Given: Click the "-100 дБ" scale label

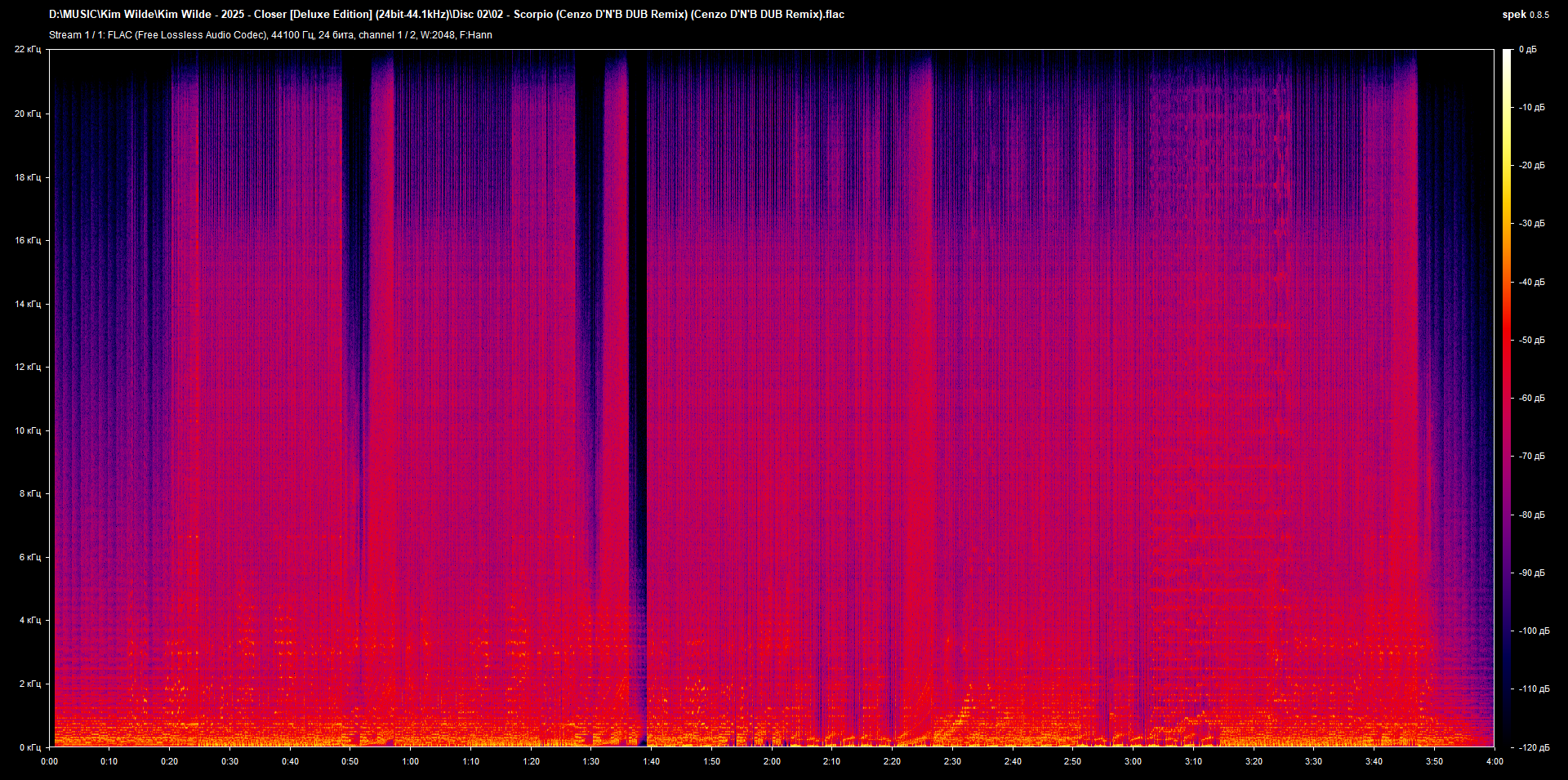Looking at the screenshot, I should point(1533,631).
